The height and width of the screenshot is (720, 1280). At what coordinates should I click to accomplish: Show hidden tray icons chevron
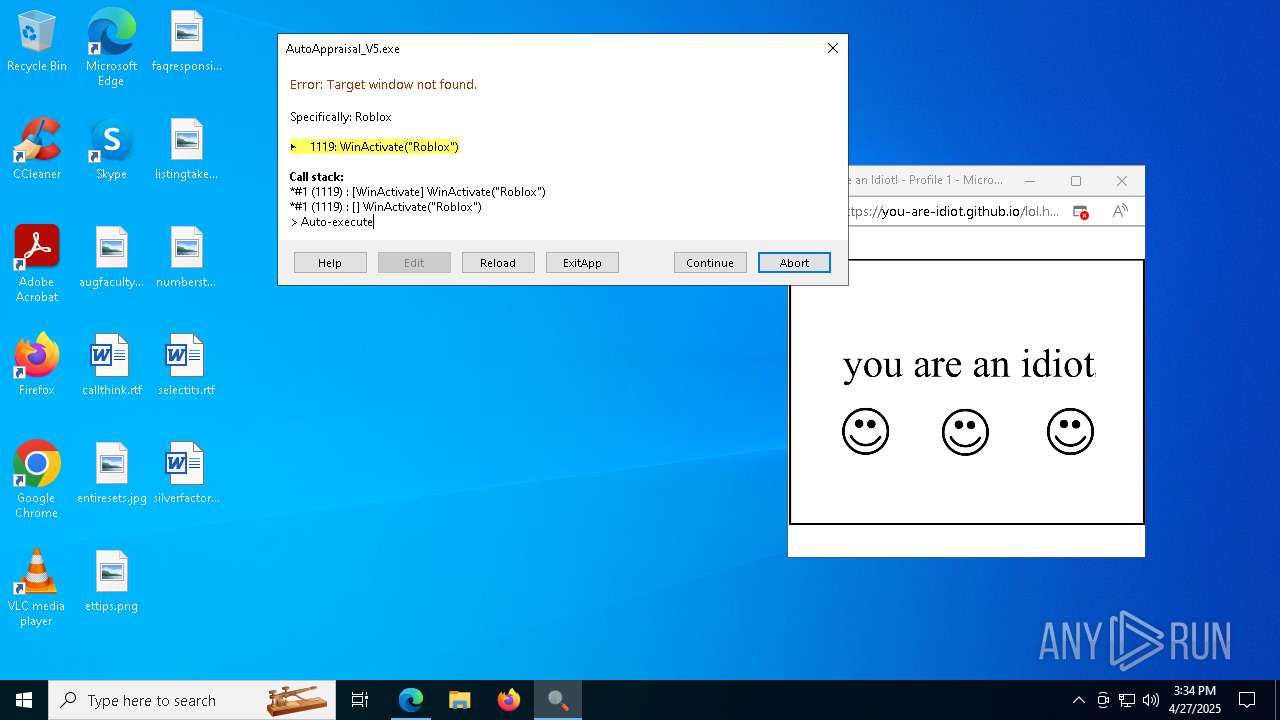tap(1078, 700)
